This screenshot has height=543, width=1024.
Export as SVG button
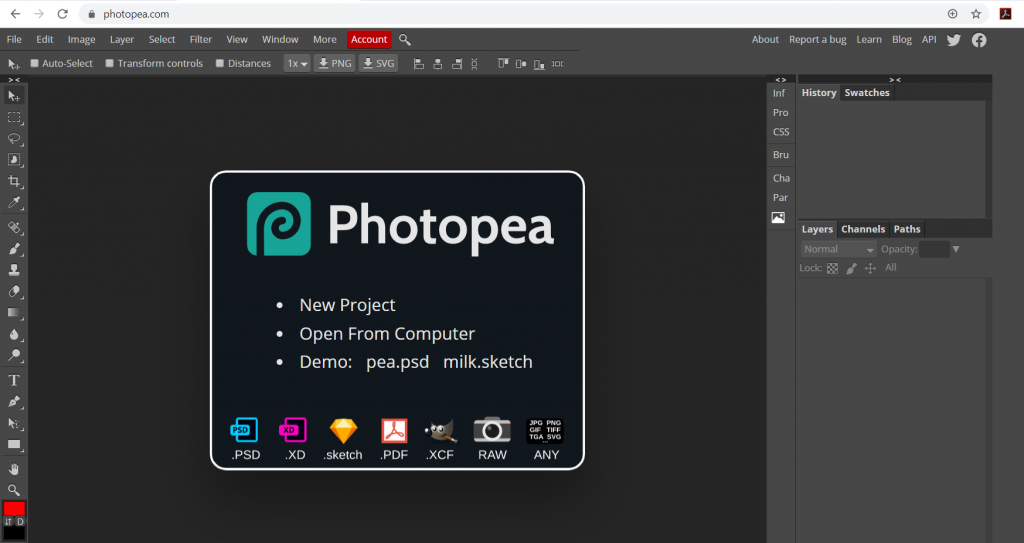click(379, 63)
